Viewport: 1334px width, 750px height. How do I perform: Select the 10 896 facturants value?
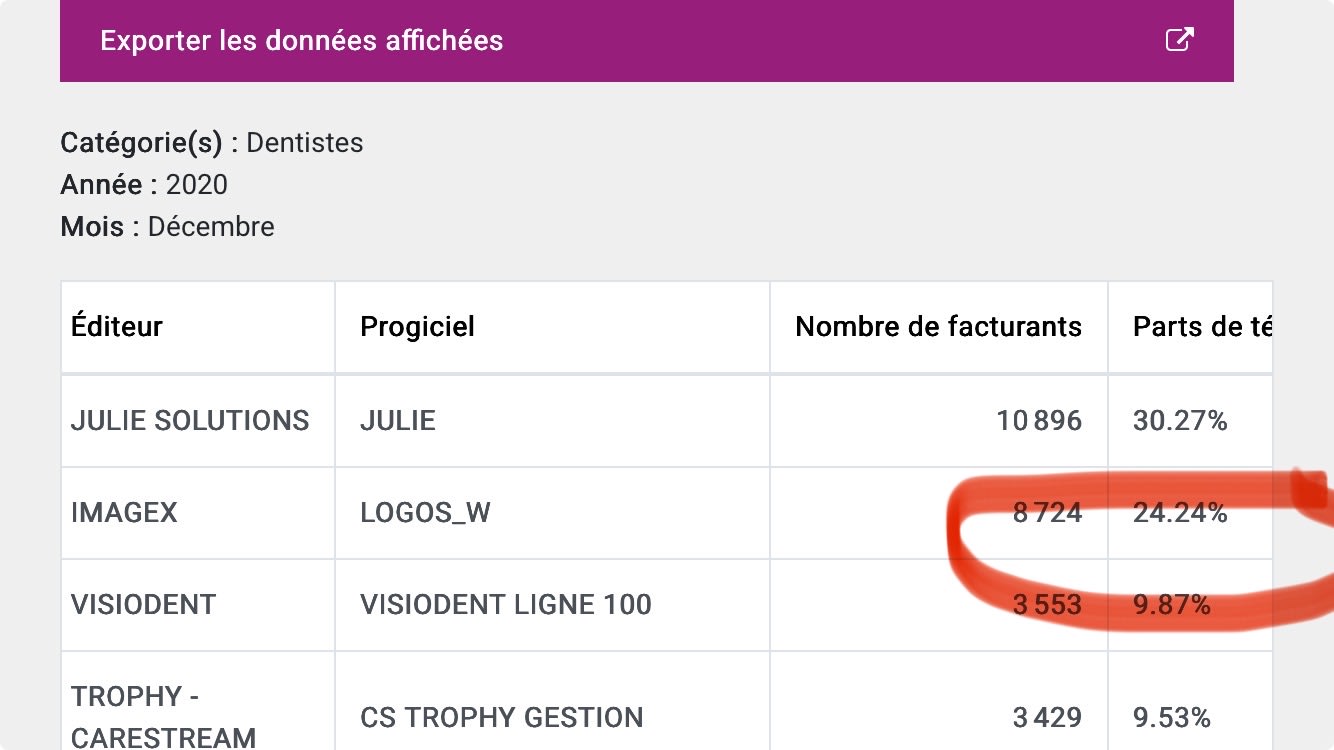tap(1039, 420)
